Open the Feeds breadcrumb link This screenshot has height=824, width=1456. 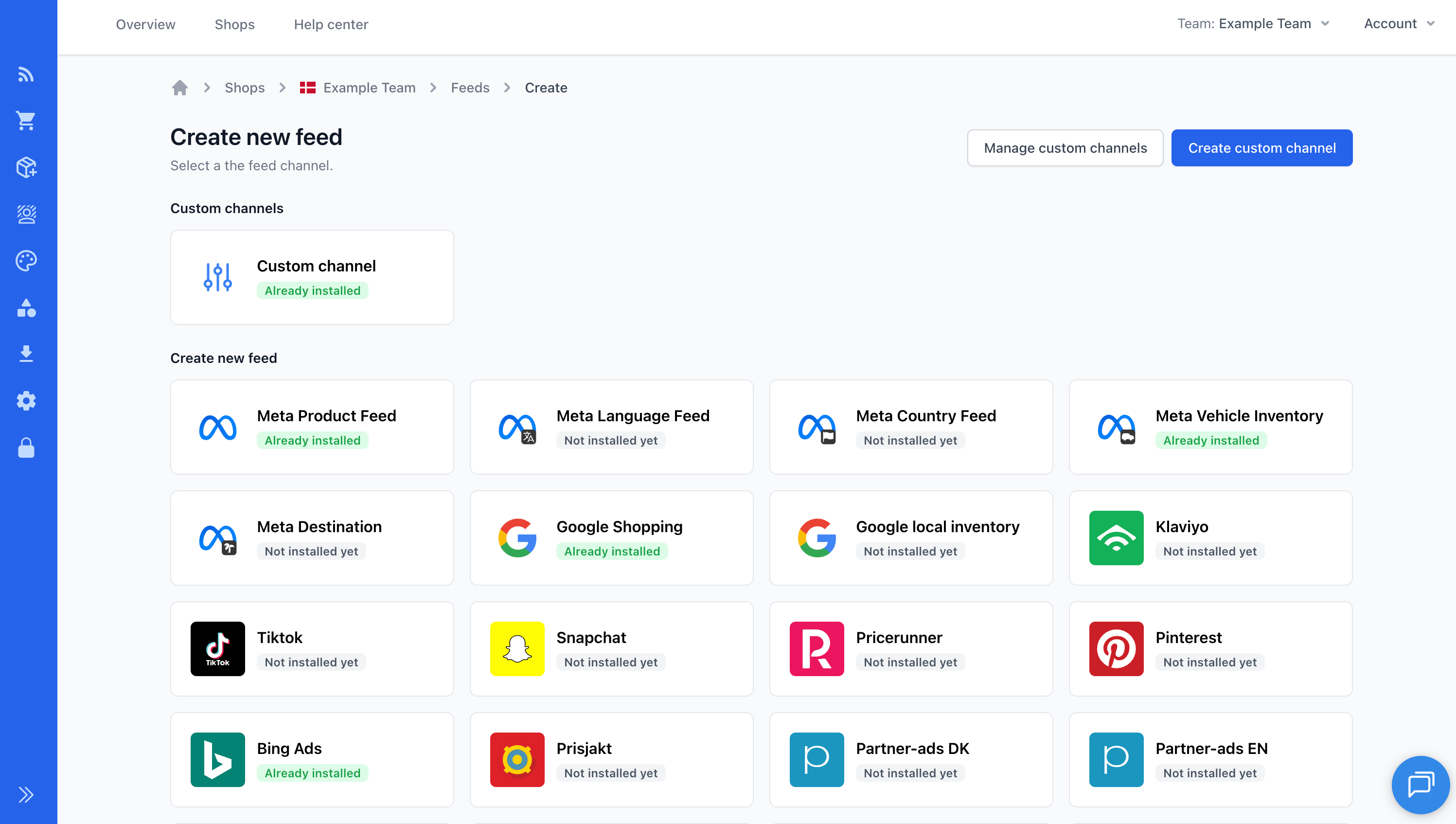[470, 87]
